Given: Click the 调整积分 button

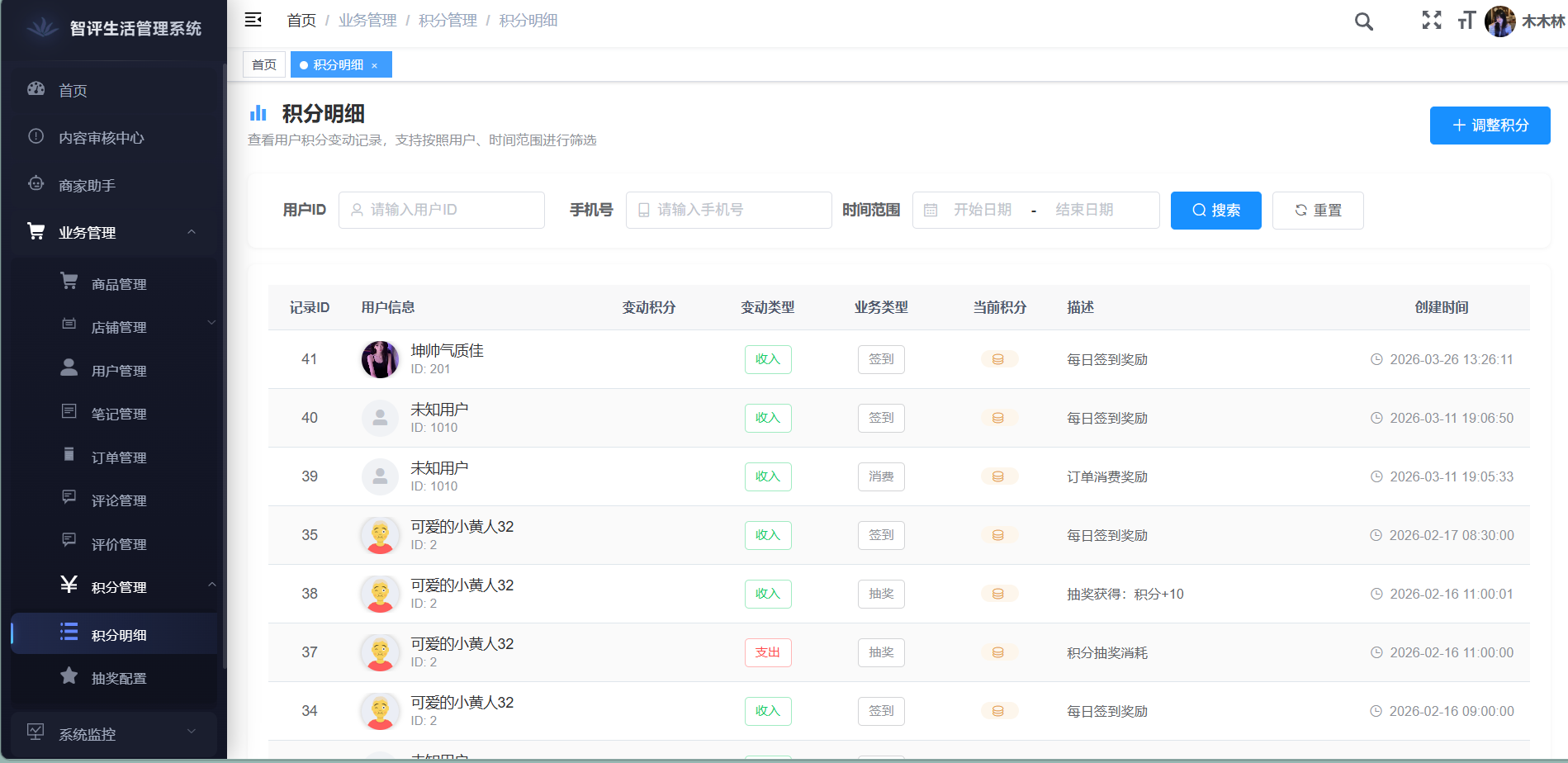Looking at the screenshot, I should pos(1490,126).
